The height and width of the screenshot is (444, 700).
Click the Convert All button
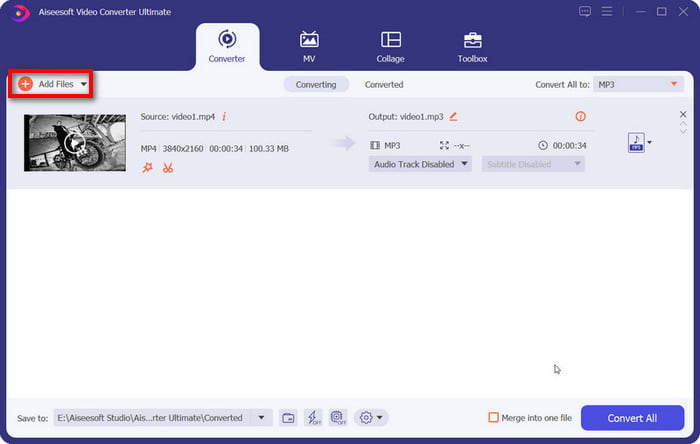(x=632, y=418)
